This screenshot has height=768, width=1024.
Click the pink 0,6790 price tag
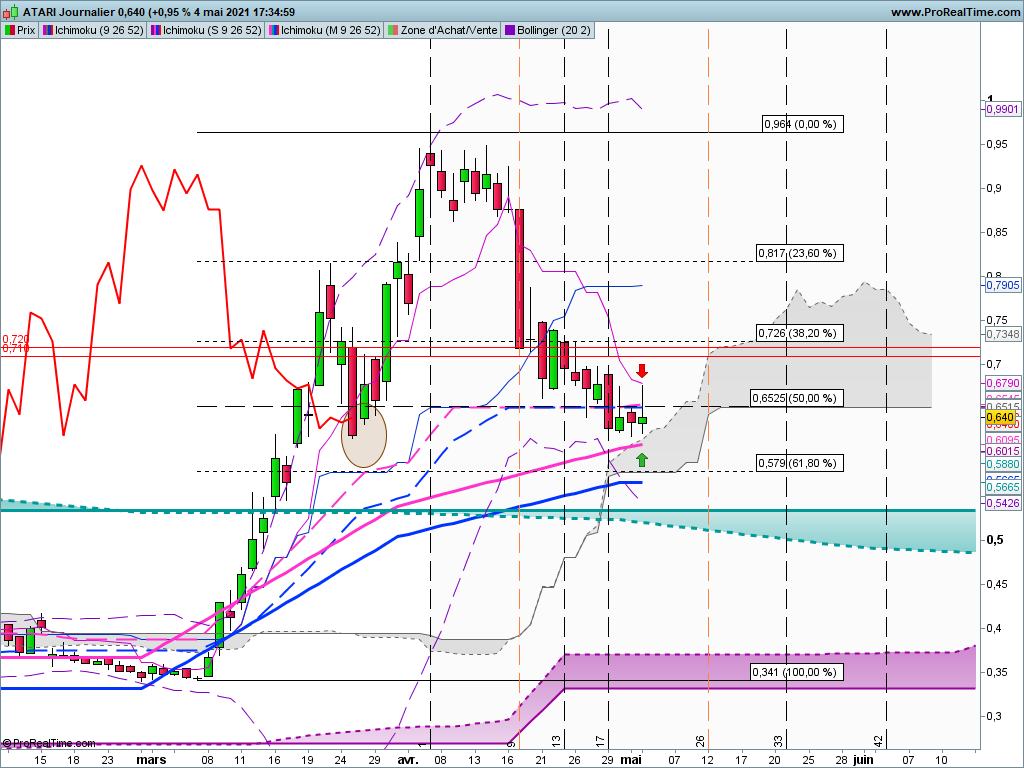[x=1002, y=383]
